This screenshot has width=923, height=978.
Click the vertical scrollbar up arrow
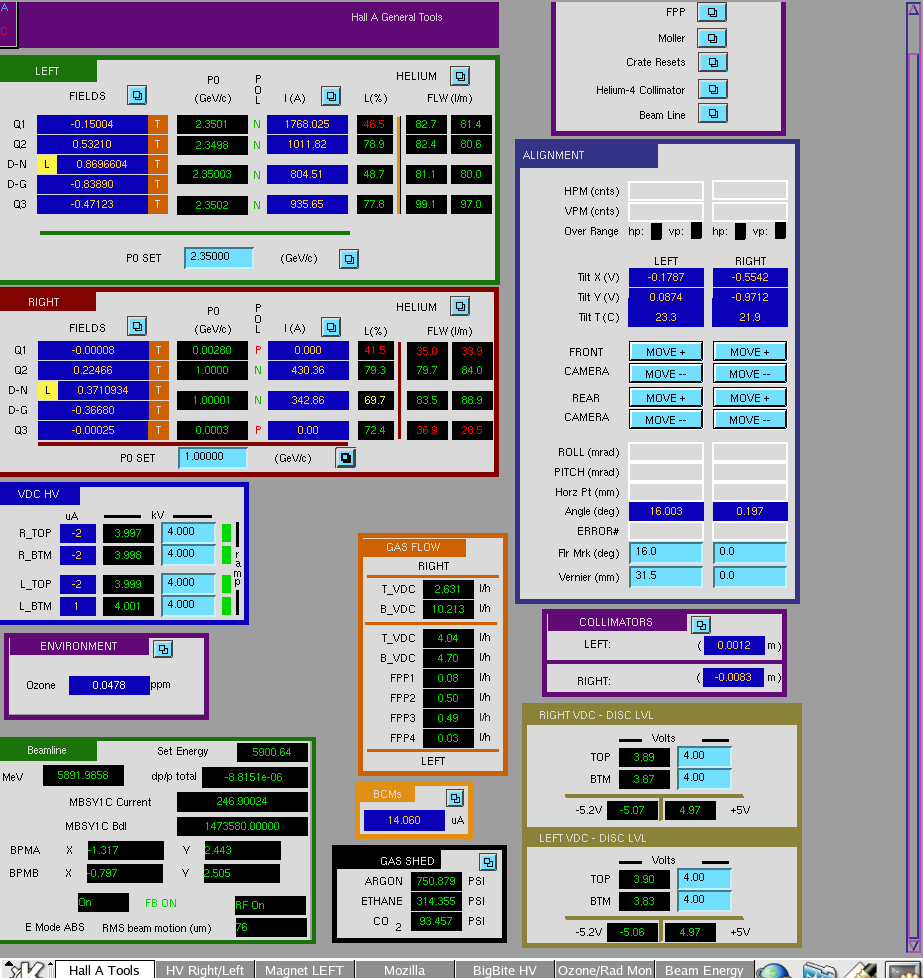[x=914, y=9]
